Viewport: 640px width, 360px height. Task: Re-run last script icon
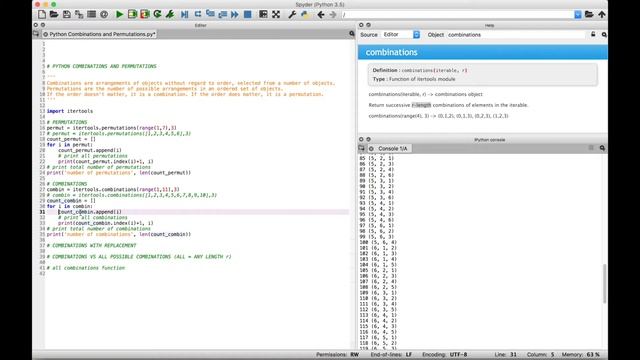(x=157, y=14)
